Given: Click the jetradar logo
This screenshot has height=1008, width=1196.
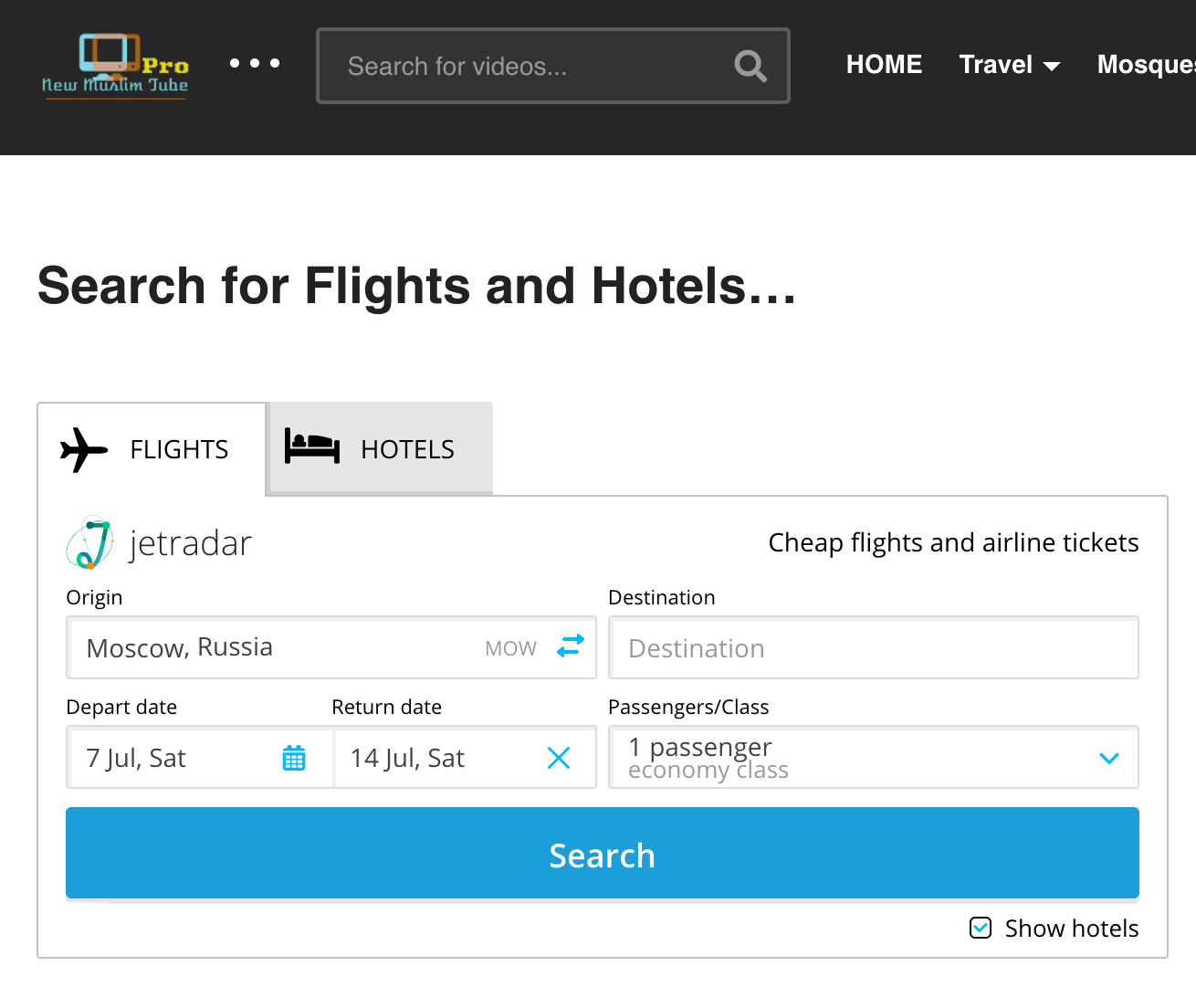Looking at the screenshot, I should pyautogui.click(x=159, y=543).
